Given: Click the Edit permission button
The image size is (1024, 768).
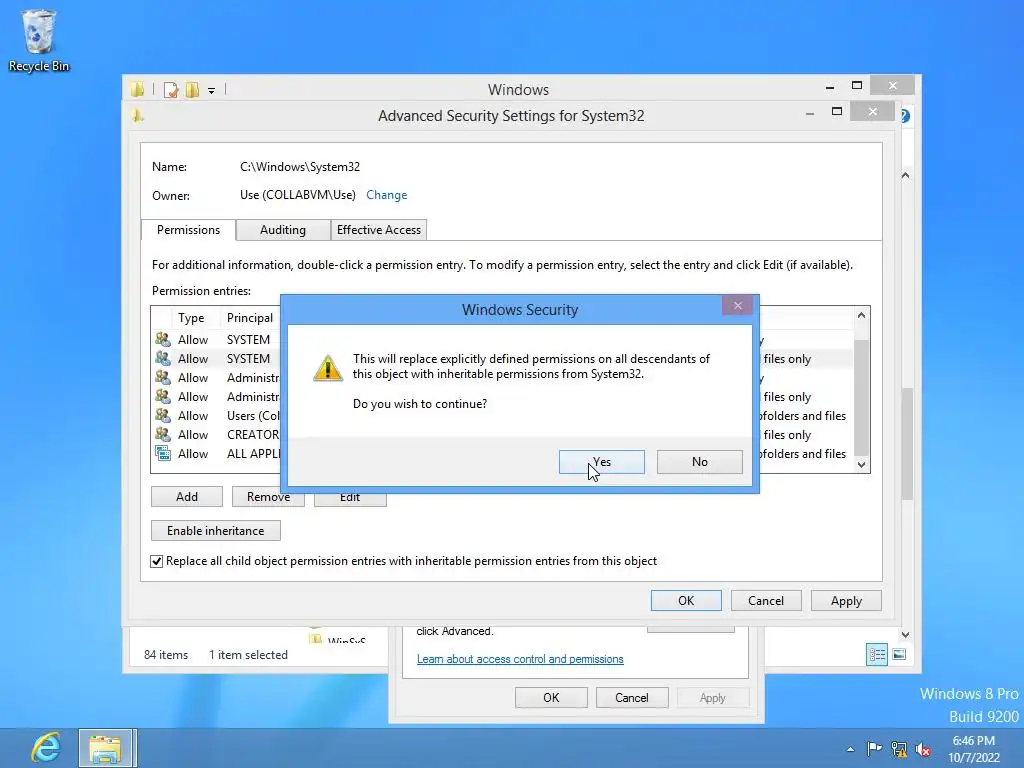Looking at the screenshot, I should [x=350, y=498].
